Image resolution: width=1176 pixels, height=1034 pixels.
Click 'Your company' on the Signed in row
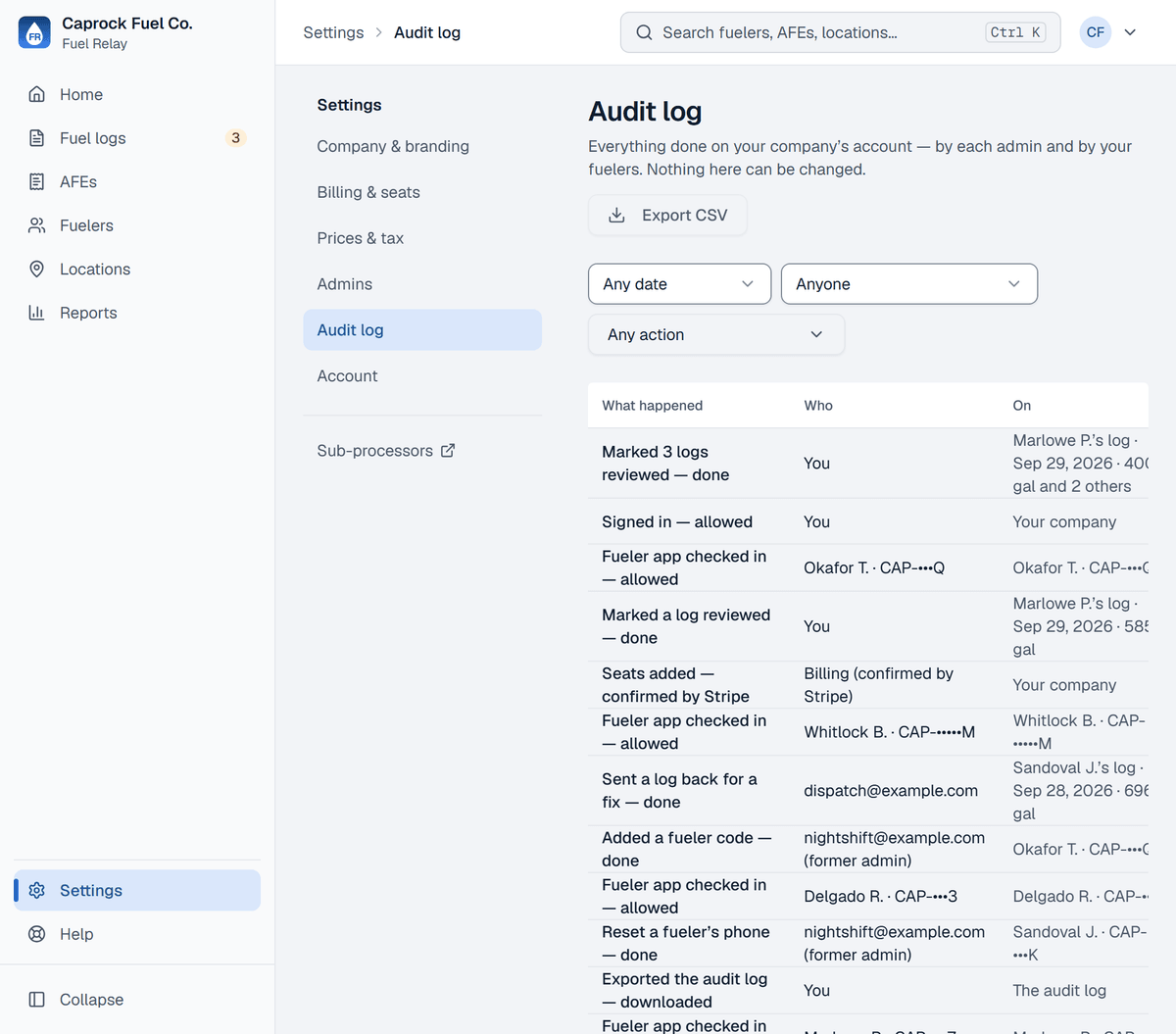(x=1064, y=521)
